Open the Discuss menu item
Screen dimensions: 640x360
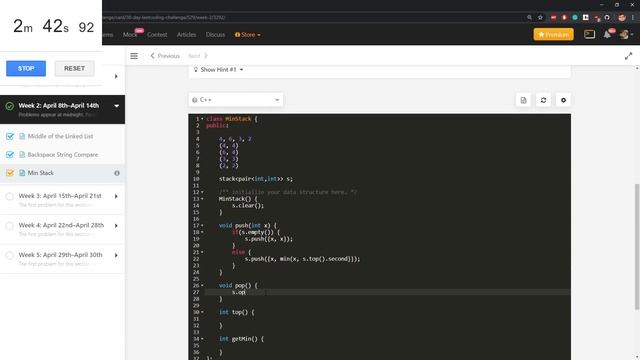(215, 35)
